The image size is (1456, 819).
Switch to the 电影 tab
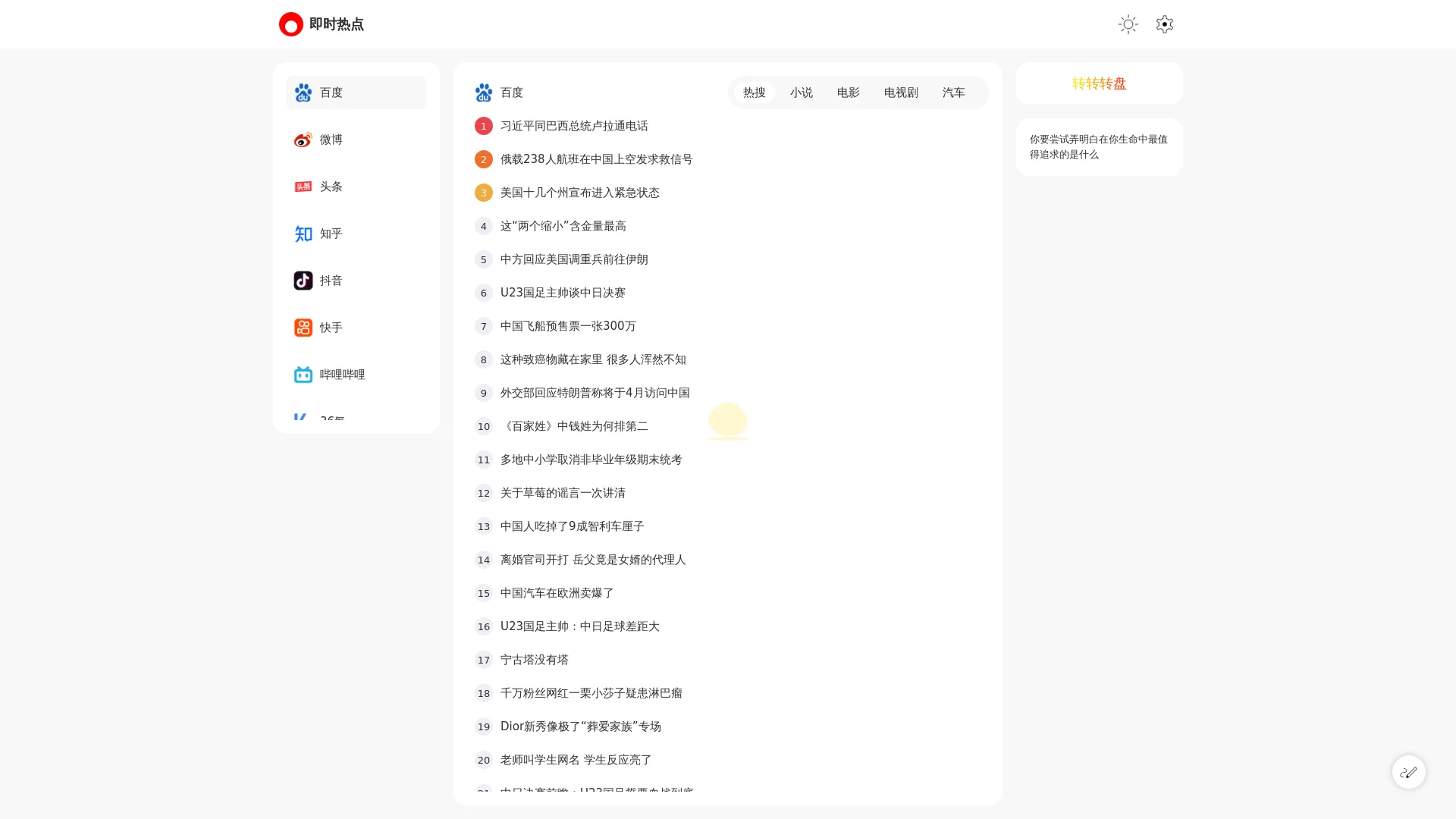tap(848, 92)
